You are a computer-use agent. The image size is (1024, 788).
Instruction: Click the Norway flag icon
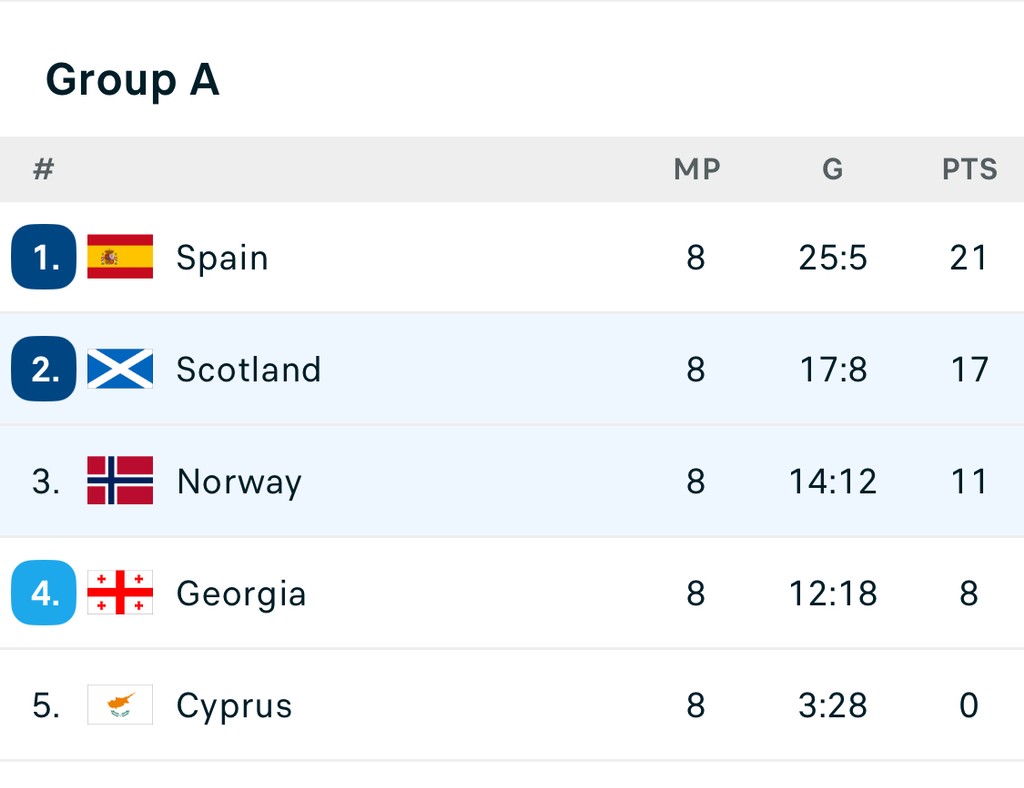pos(120,481)
